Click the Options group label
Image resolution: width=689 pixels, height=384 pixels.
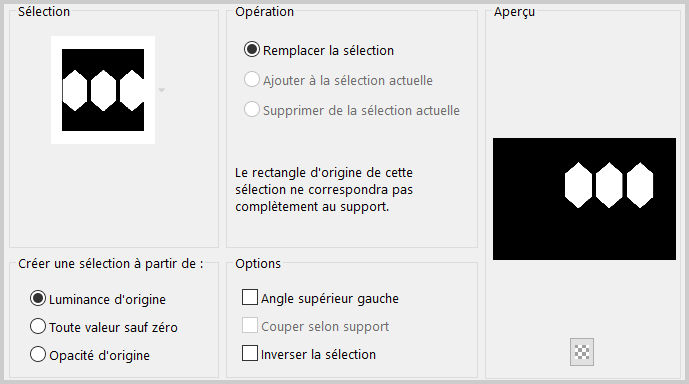(258, 264)
